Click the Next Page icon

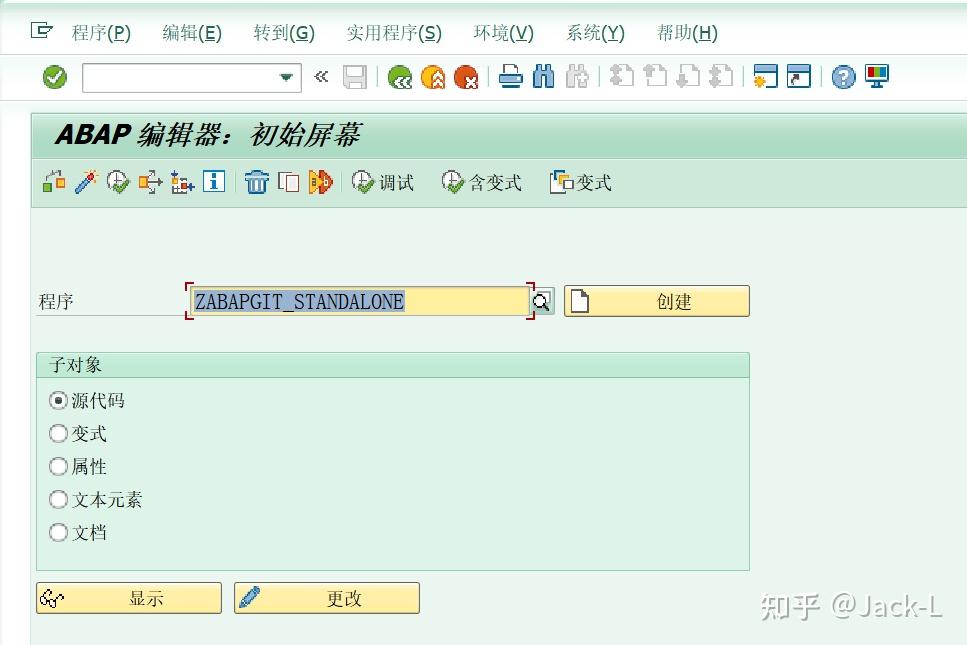688,76
